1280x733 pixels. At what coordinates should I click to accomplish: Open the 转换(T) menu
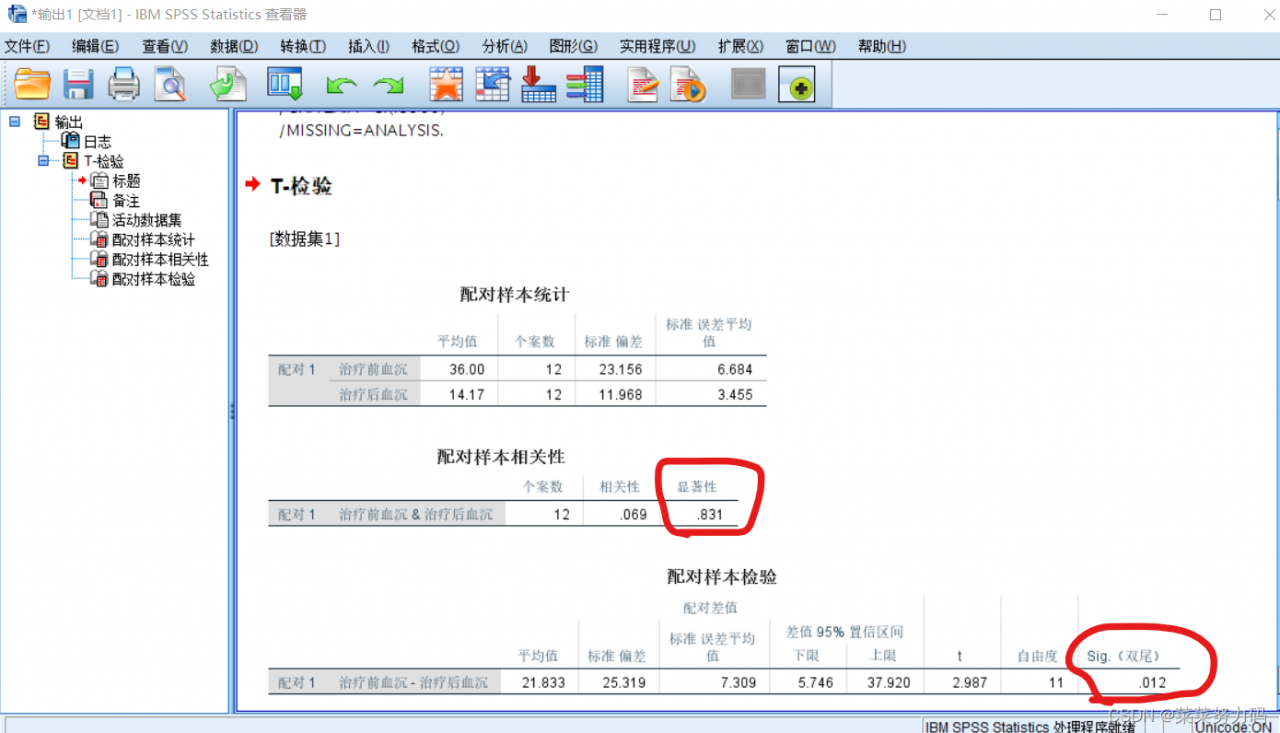point(303,47)
